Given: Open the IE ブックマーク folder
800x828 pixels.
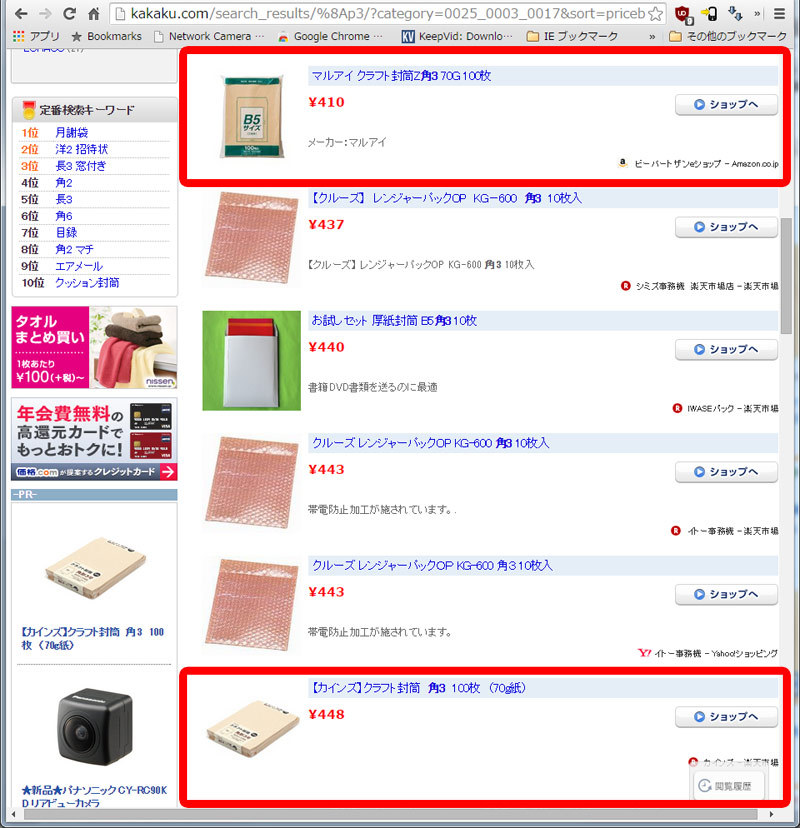Looking at the screenshot, I should 572,36.
